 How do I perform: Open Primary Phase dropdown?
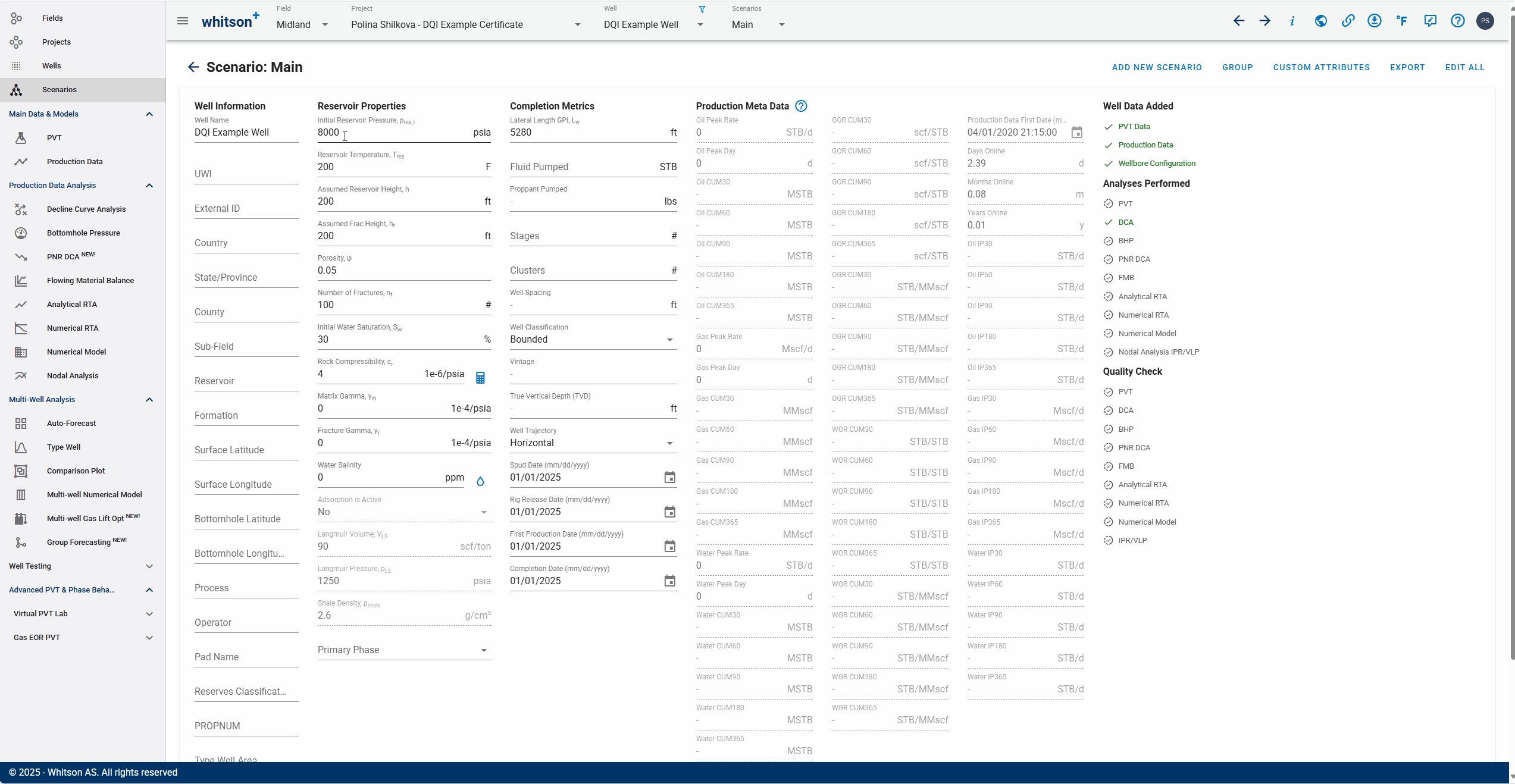click(x=404, y=650)
